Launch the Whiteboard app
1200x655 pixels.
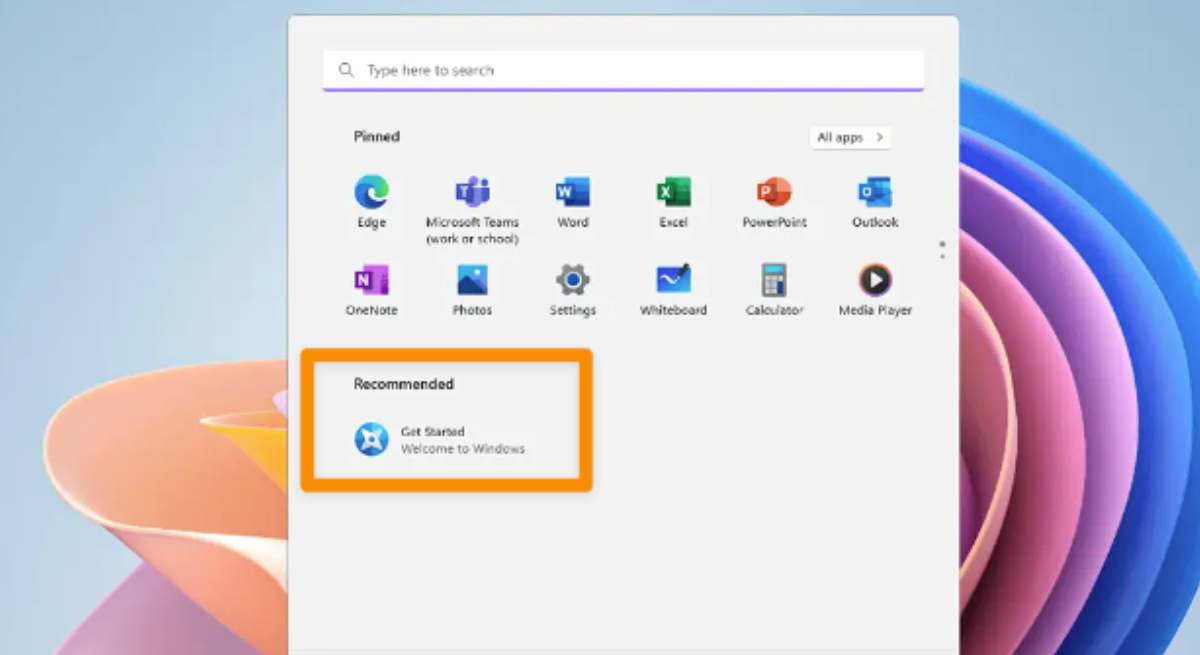coord(673,279)
